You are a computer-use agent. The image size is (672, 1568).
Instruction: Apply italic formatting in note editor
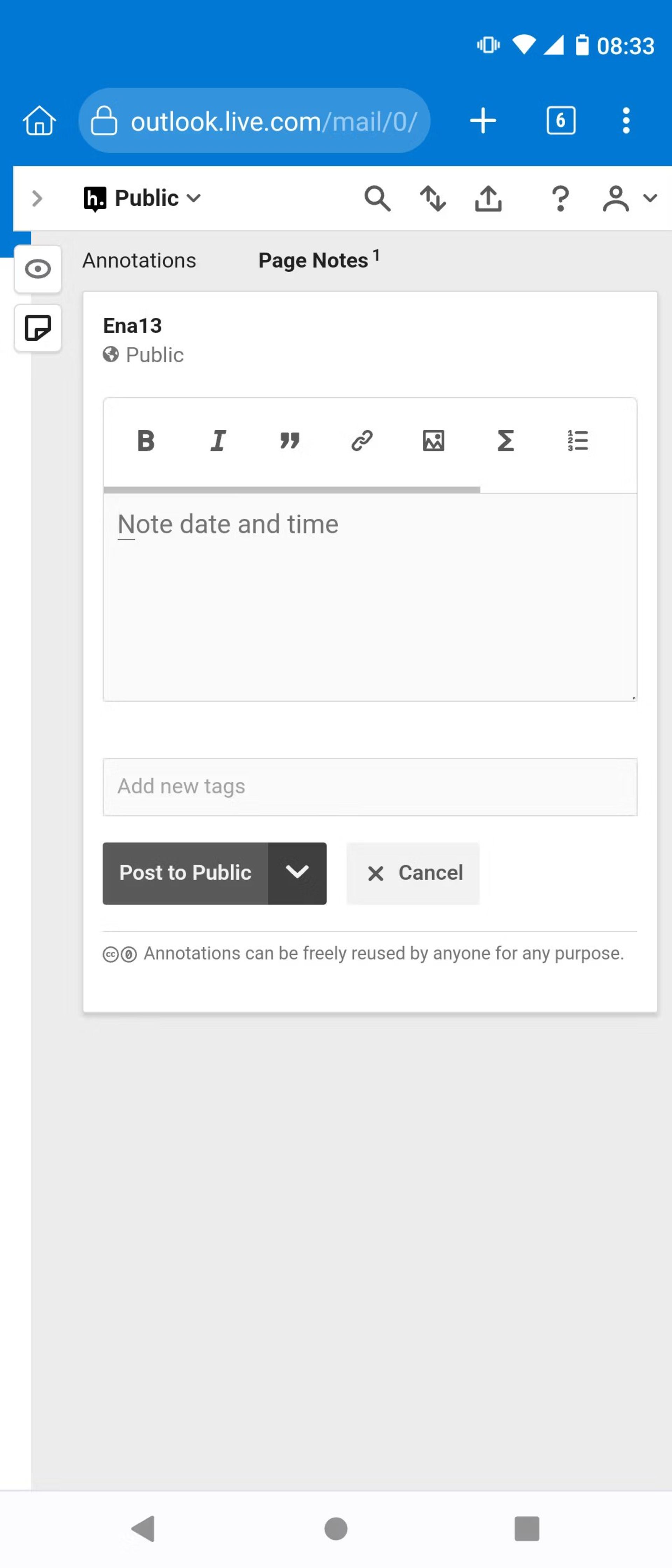pyautogui.click(x=218, y=440)
